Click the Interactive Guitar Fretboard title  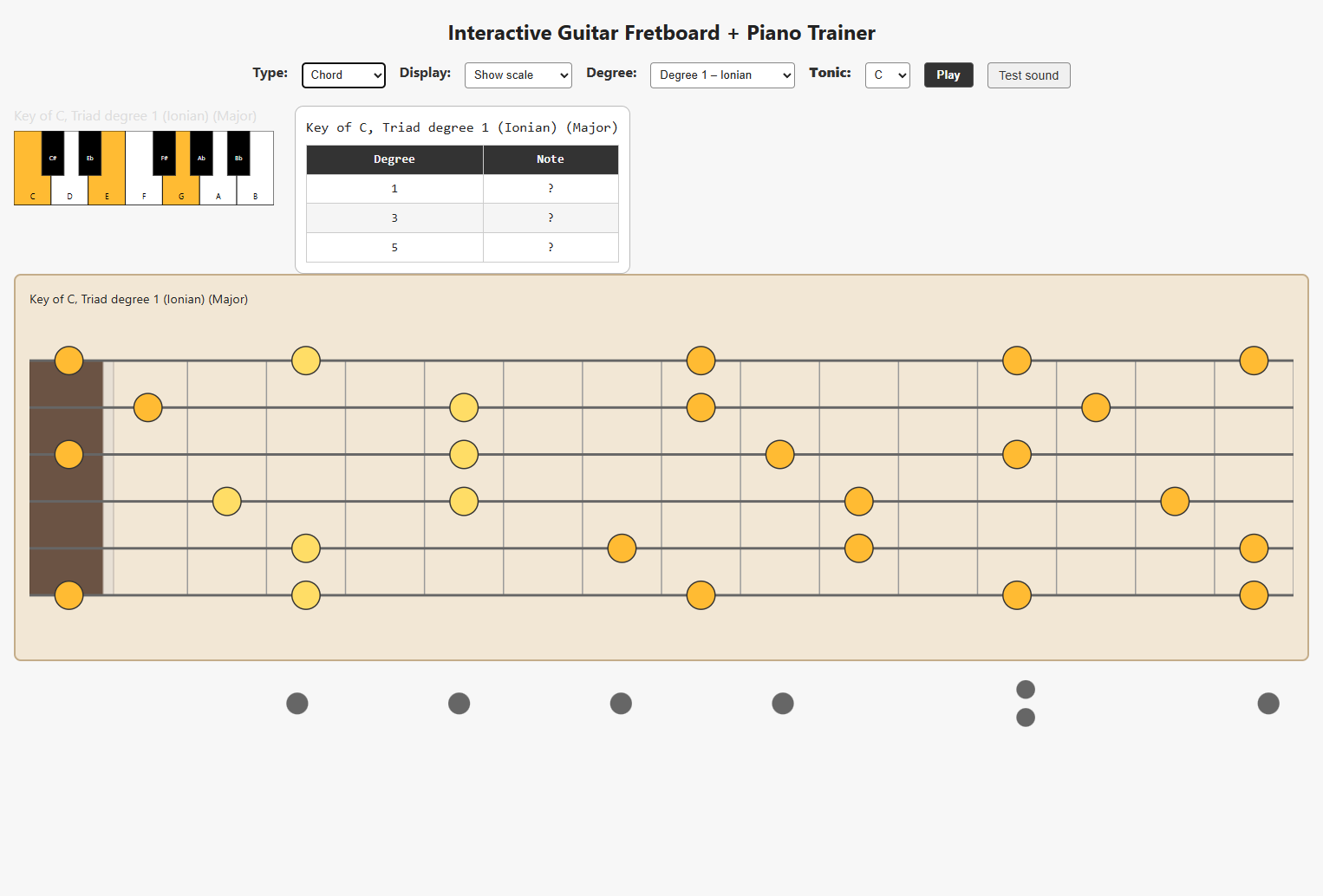coord(661,33)
